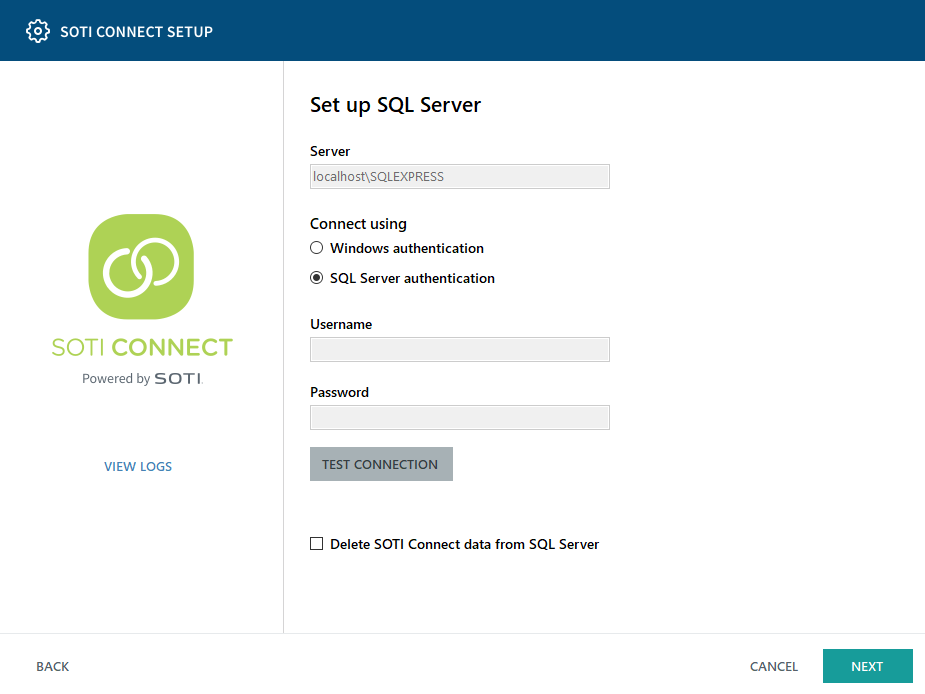Open VIEW LOGS link
The image size is (925, 694).
click(138, 466)
